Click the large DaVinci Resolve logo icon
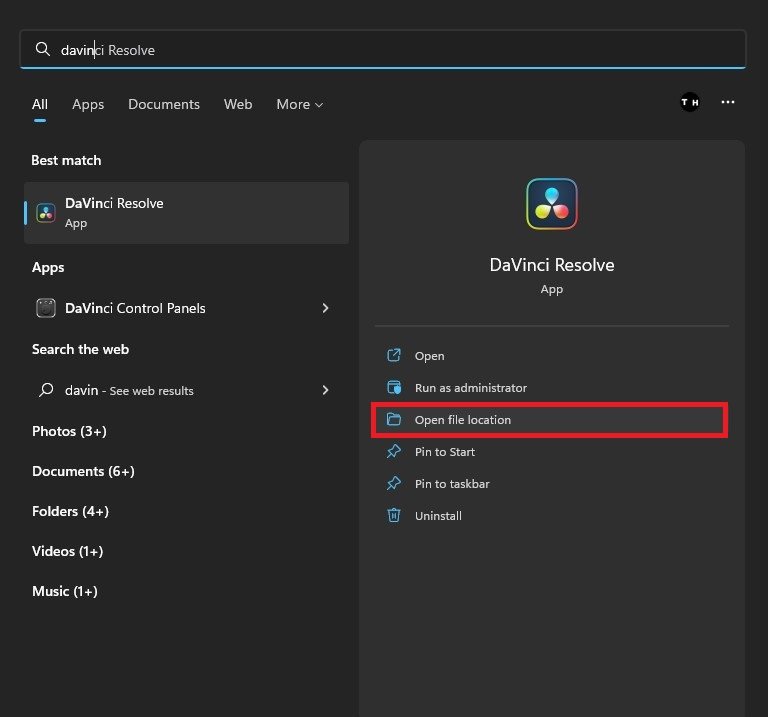This screenshot has width=768, height=717. tap(551, 204)
